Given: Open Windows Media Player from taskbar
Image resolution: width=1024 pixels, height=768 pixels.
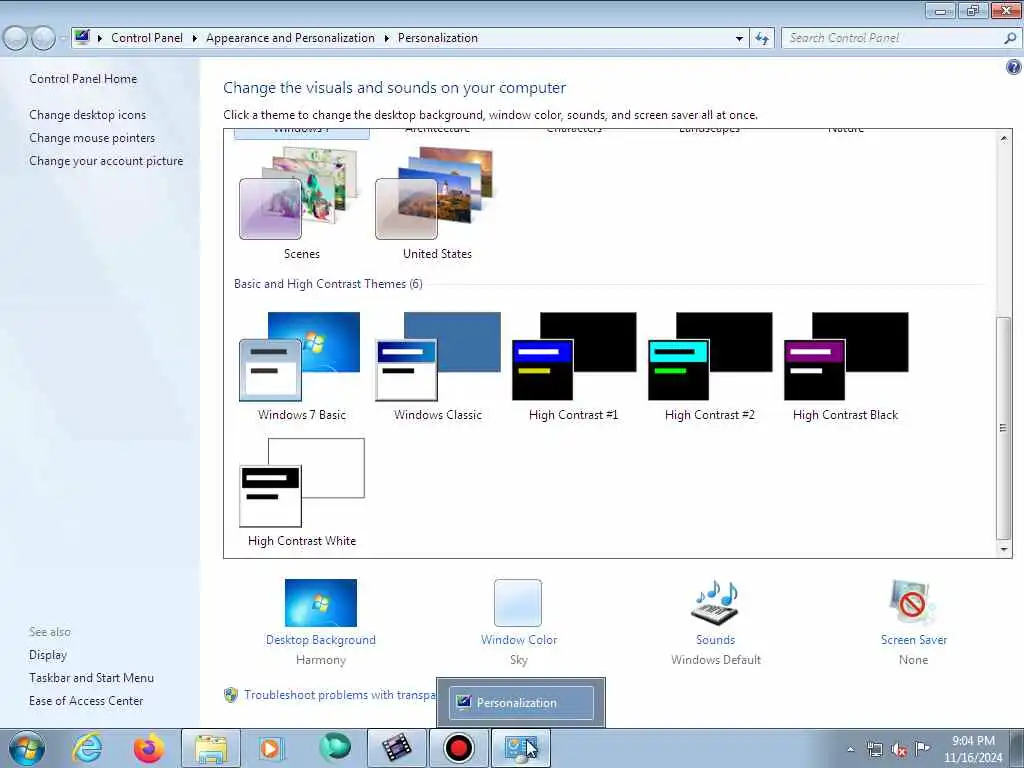Looking at the screenshot, I should [270, 748].
